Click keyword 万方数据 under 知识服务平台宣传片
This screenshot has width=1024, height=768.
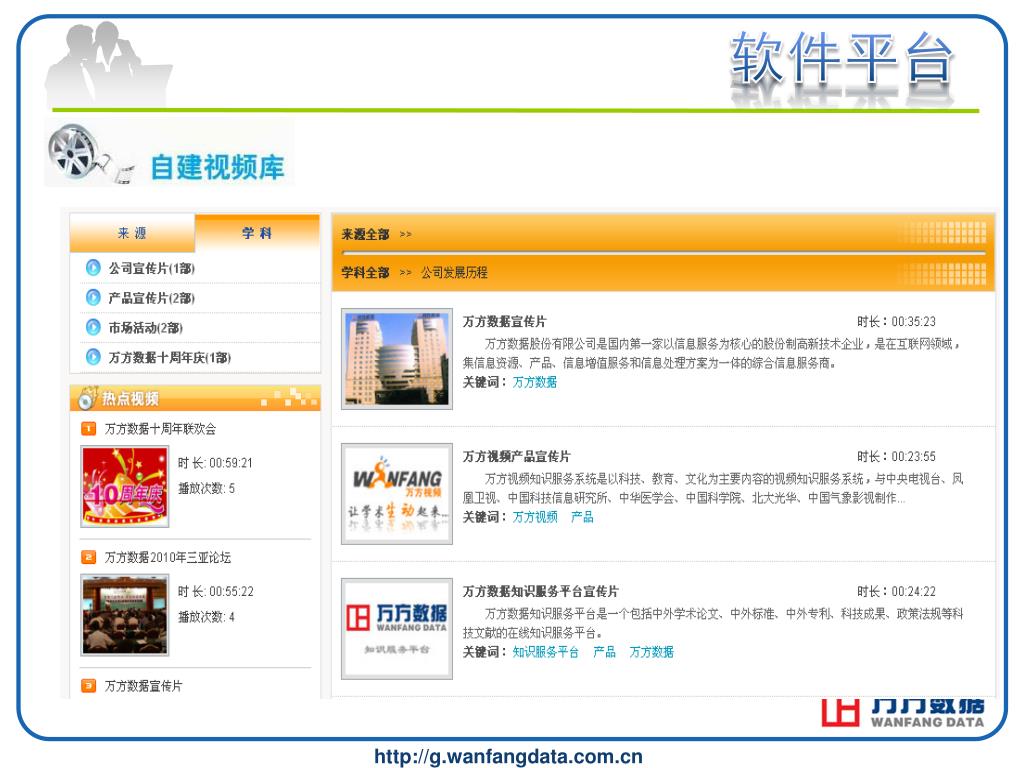tap(651, 652)
